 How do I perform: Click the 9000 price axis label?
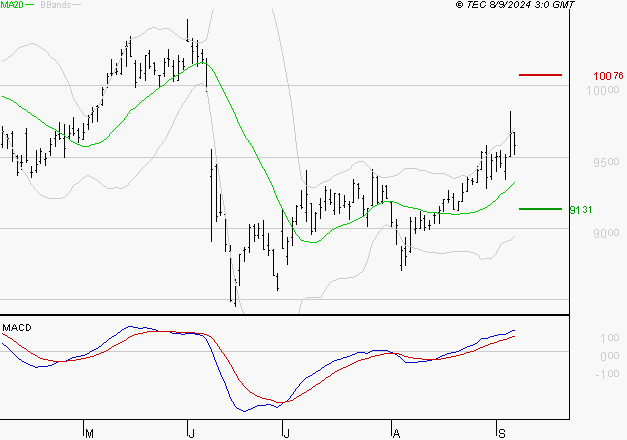pyautogui.click(x=606, y=233)
